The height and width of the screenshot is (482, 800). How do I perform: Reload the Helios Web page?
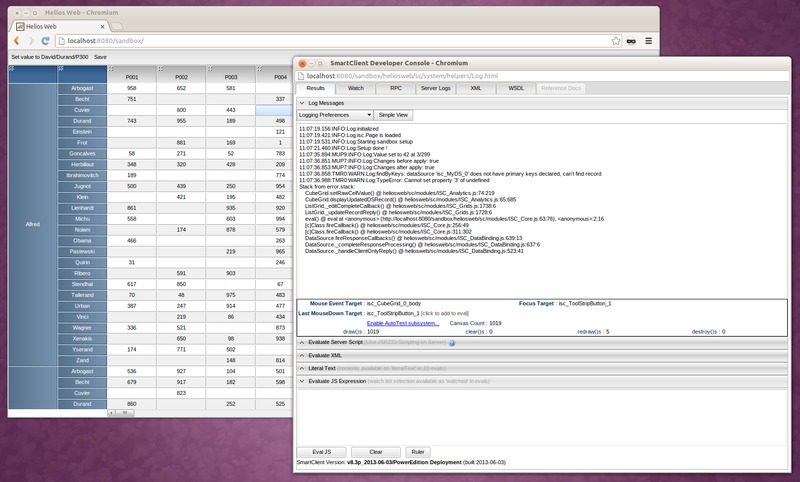coord(47,41)
